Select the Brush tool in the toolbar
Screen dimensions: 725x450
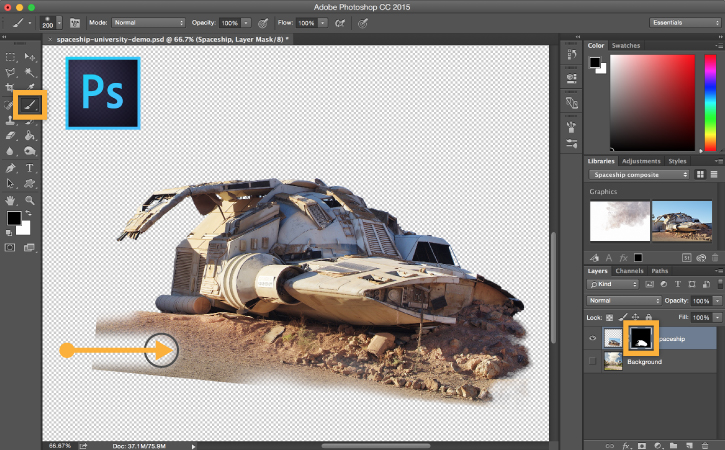pyautogui.click(x=29, y=104)
